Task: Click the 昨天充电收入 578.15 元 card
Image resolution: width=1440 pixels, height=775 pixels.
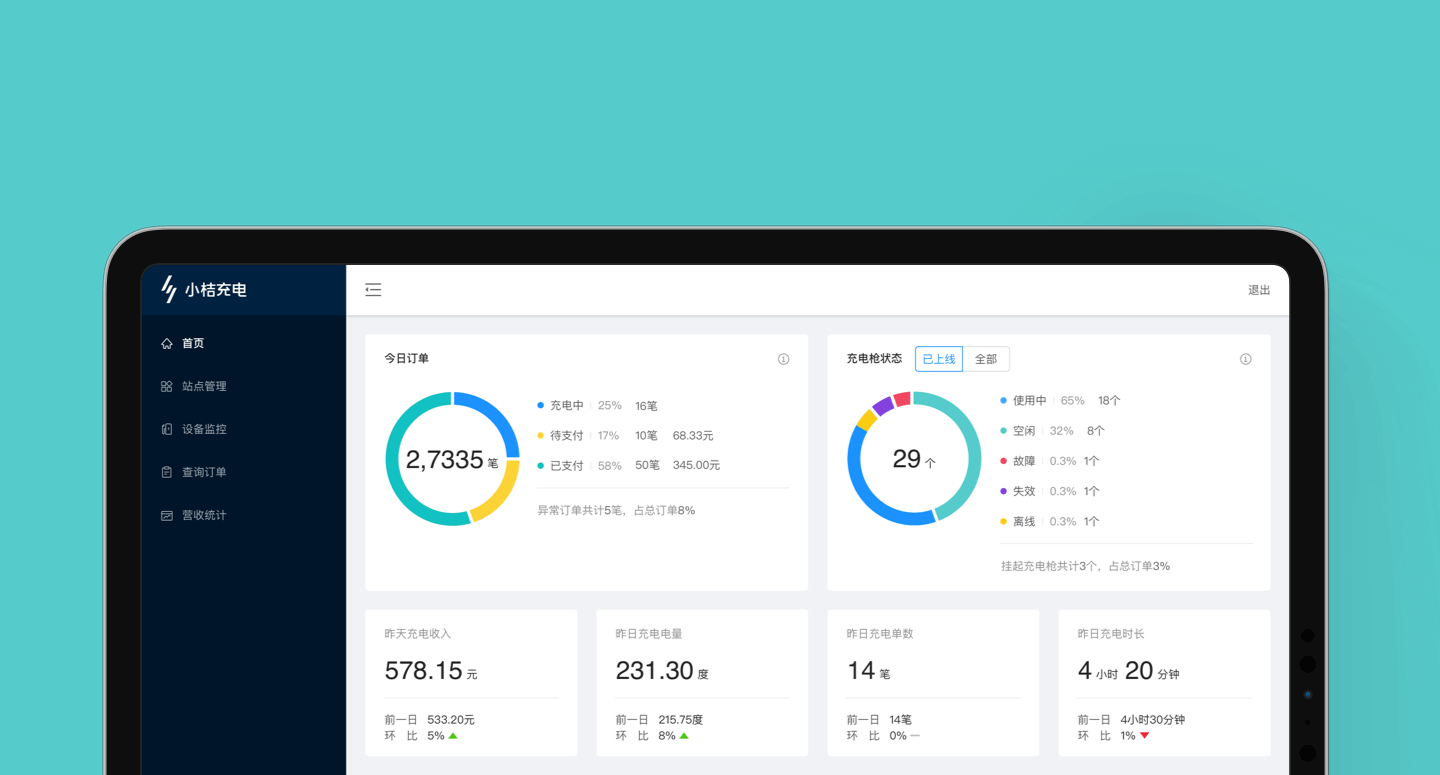Action: click(x=471, y=683)
